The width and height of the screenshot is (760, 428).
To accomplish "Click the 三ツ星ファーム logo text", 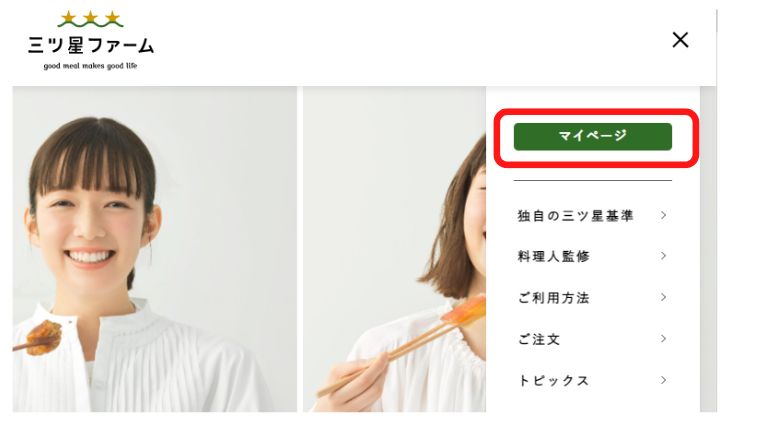I will pyautogui.click(x=91, y=46).
